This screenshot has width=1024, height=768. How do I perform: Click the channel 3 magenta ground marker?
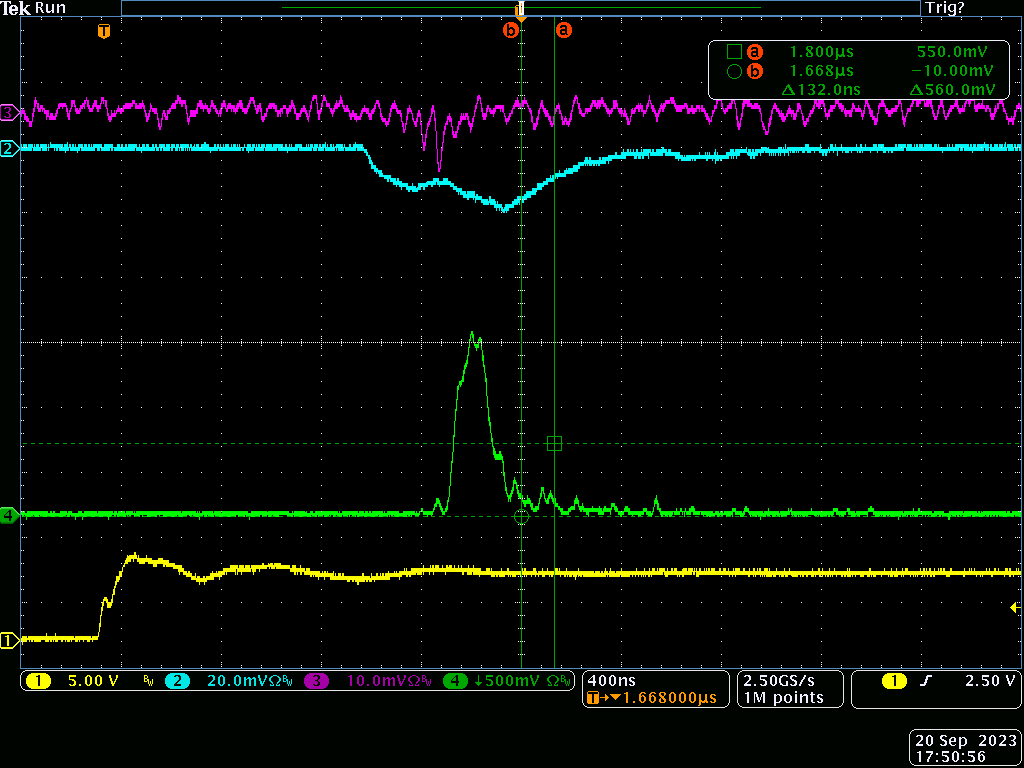[x=9, y=113]
